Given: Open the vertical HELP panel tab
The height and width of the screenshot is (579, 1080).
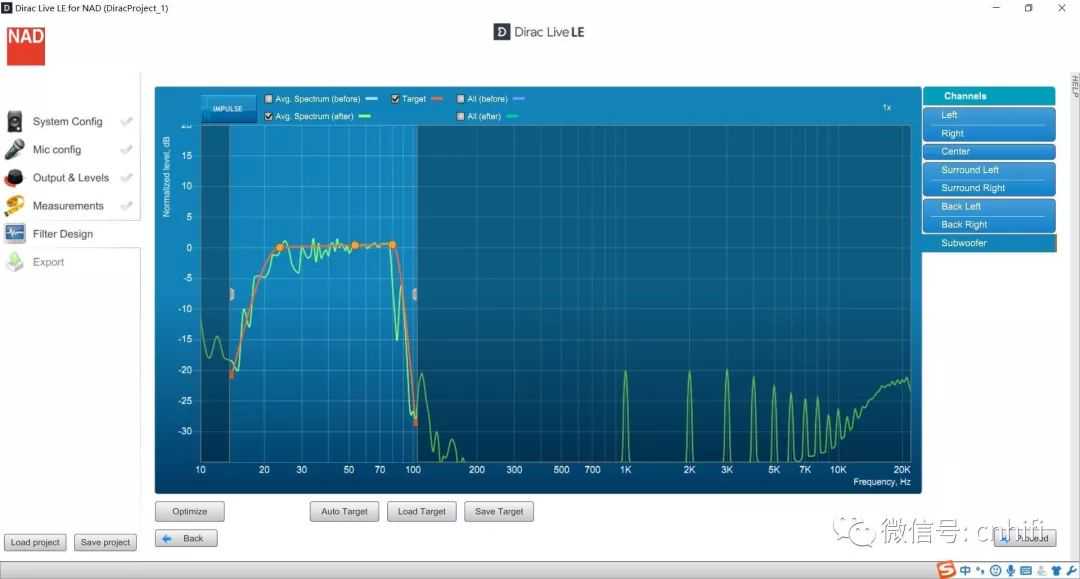Looking at the screenshot, I should [1075, 86].
